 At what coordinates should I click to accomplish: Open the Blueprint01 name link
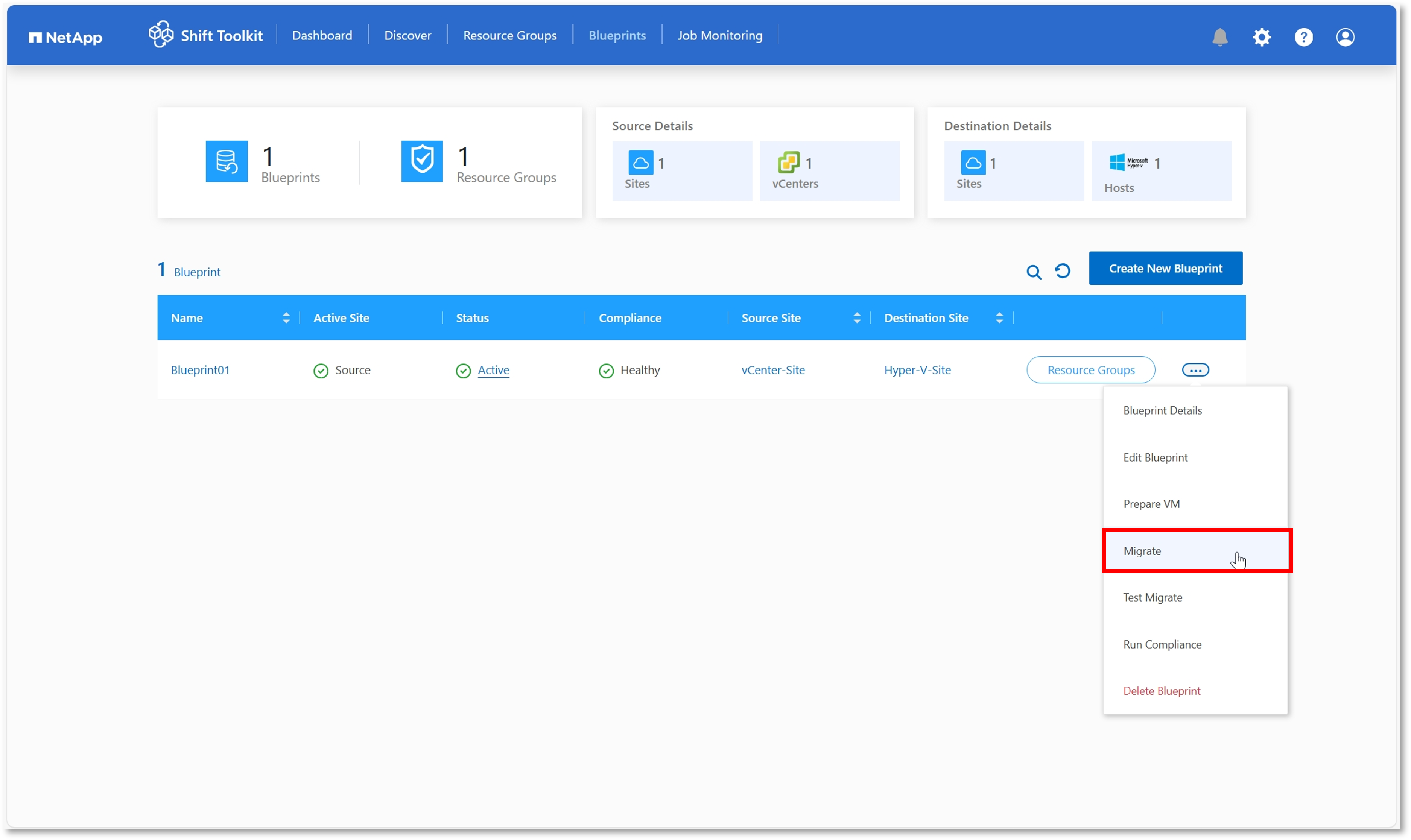(200, 370)
